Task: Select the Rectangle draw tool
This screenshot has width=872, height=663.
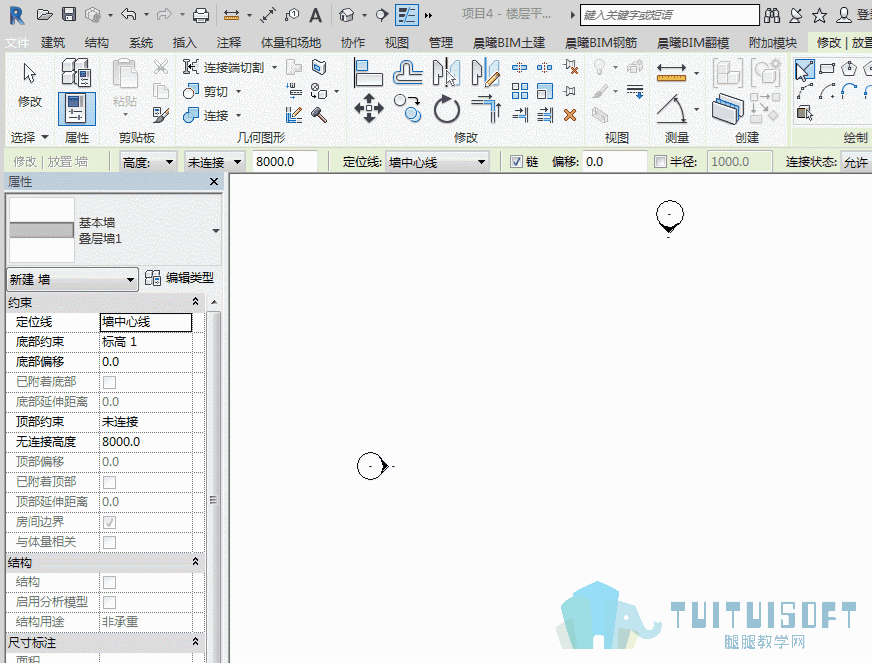Action: coord(828,69)
